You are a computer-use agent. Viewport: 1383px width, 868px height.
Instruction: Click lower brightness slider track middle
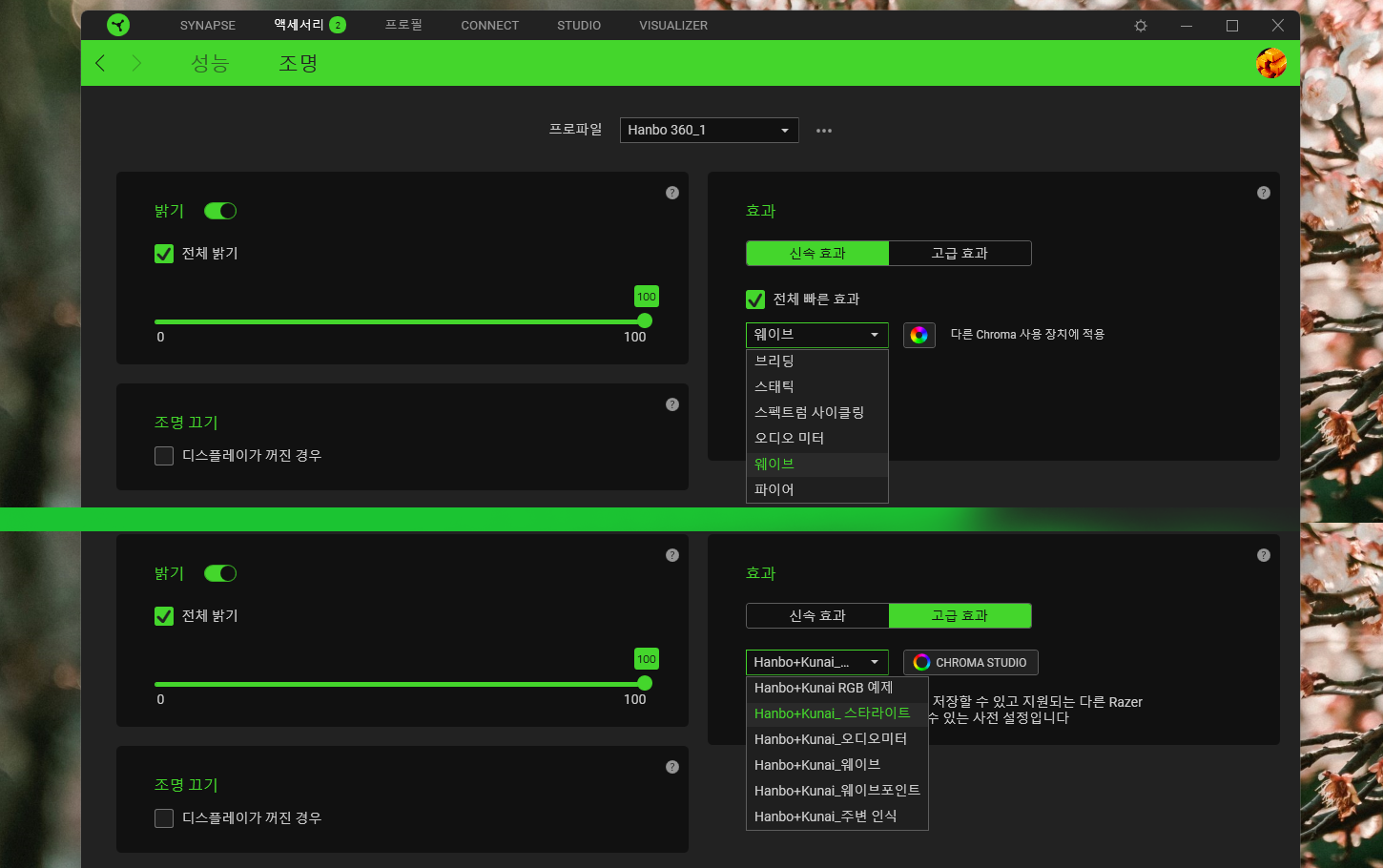(x=400, y=684)
